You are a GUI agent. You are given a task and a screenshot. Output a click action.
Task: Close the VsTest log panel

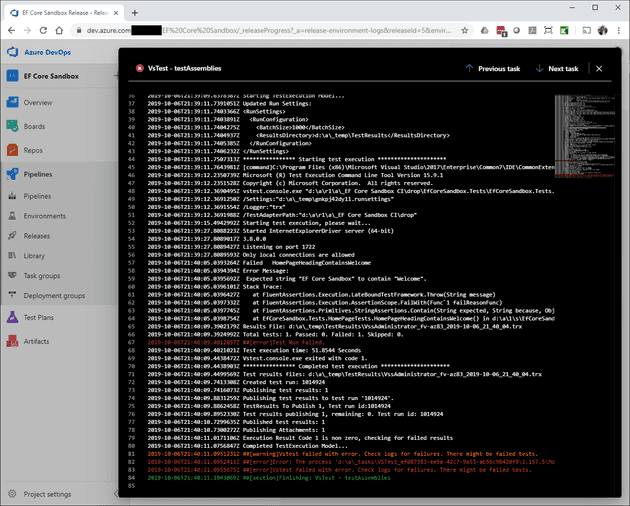[599, 69]
